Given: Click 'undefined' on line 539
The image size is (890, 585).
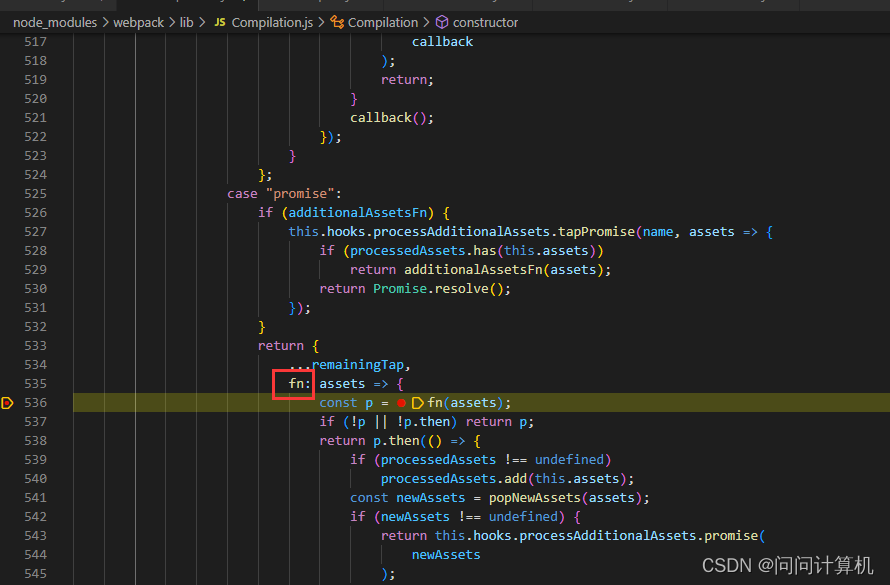Looking at the screenshot, I should (x=569, y=460).
